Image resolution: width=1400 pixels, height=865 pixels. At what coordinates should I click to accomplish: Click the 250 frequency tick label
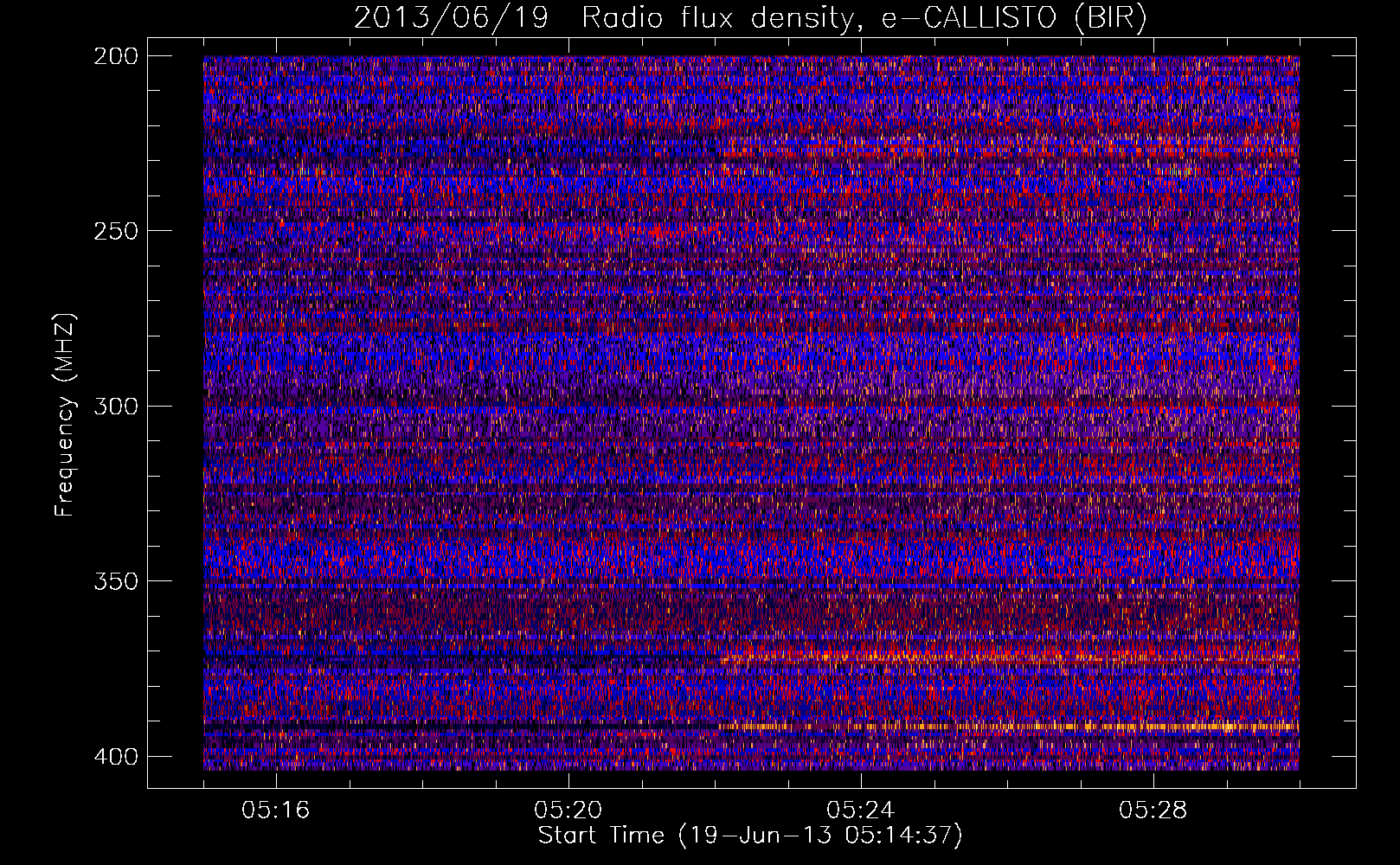115,231
